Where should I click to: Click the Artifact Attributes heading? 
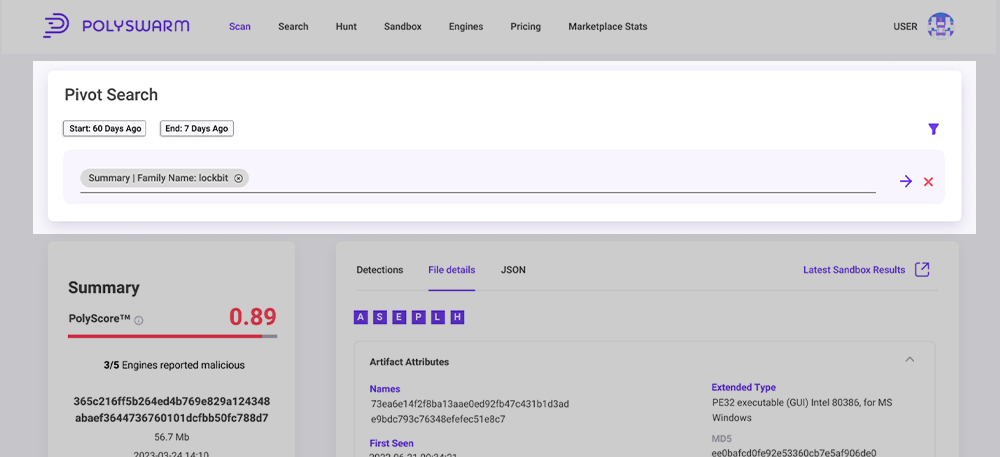[x=409, y=362]
